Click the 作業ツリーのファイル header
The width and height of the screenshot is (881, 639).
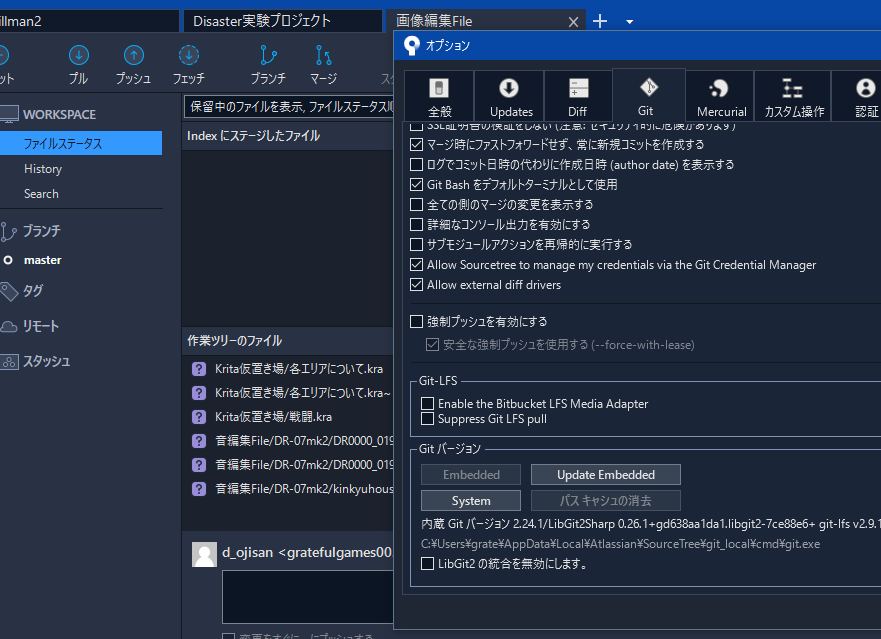[235, 341]
